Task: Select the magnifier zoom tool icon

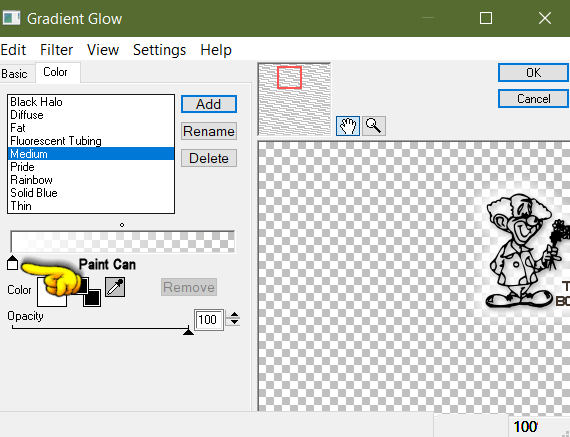Action: [x=373, y=126]
